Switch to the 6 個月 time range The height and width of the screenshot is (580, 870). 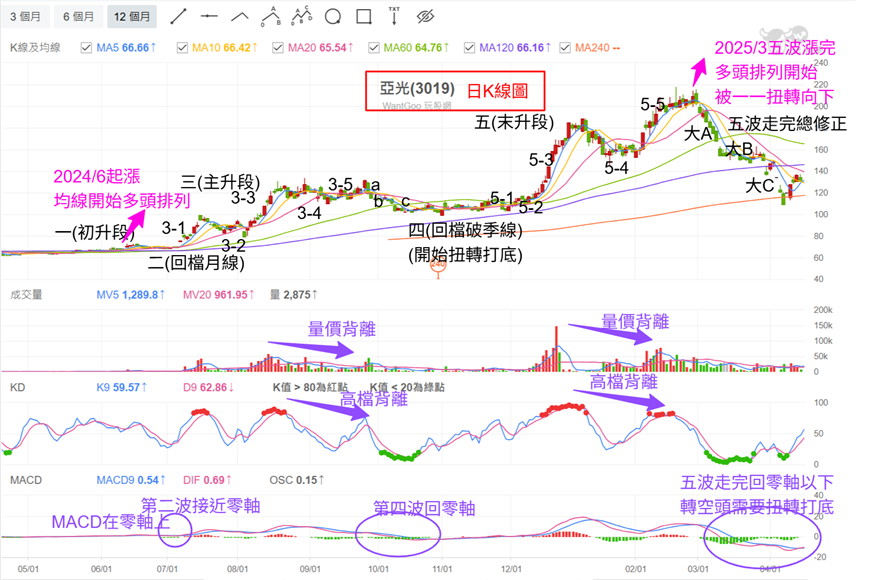[x=78, y=17]
